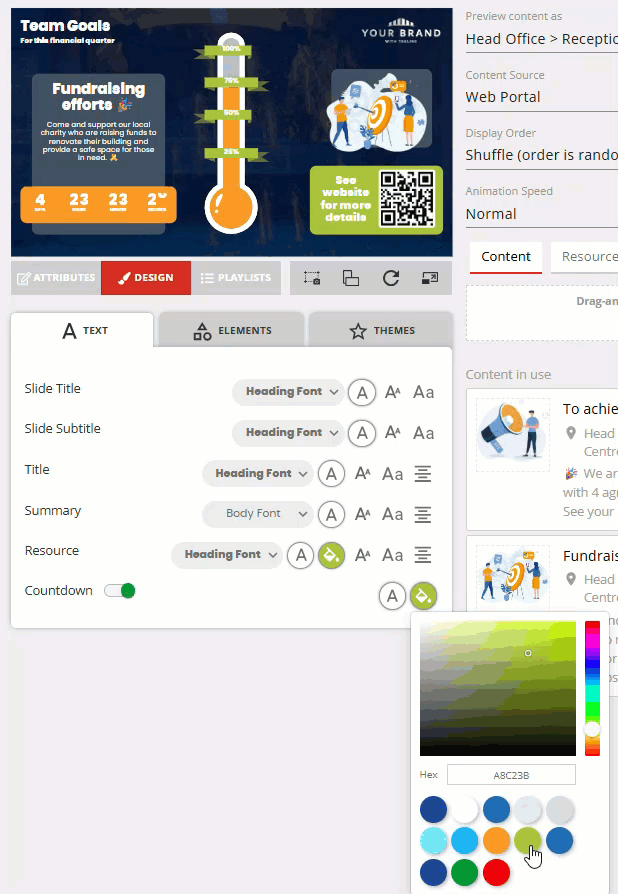The height and width of the screenshot is (894, 618).
Task: Toggle the Countdown switch off
Action: [120, 591]
